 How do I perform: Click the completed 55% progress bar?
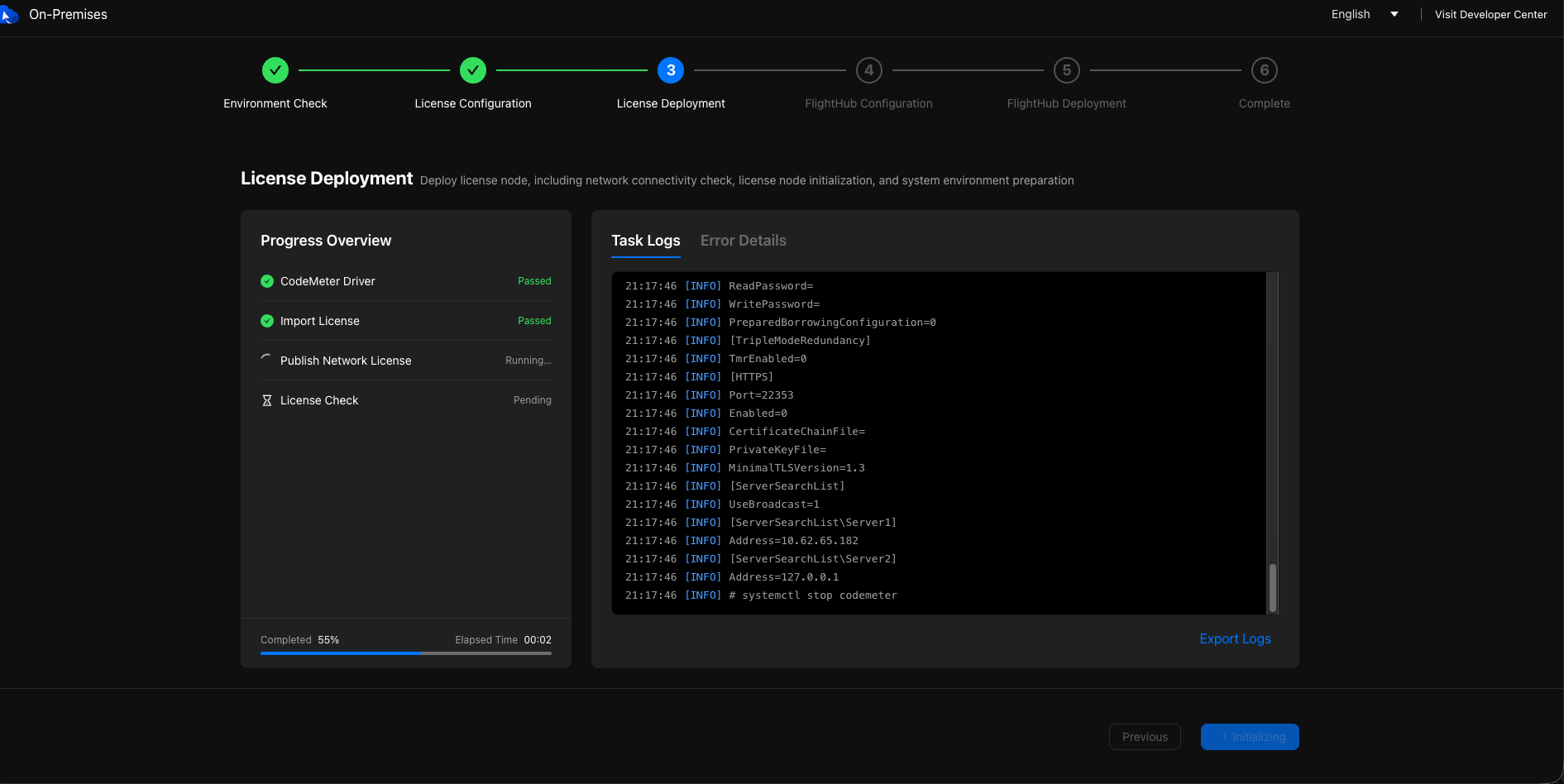(406, 653)
